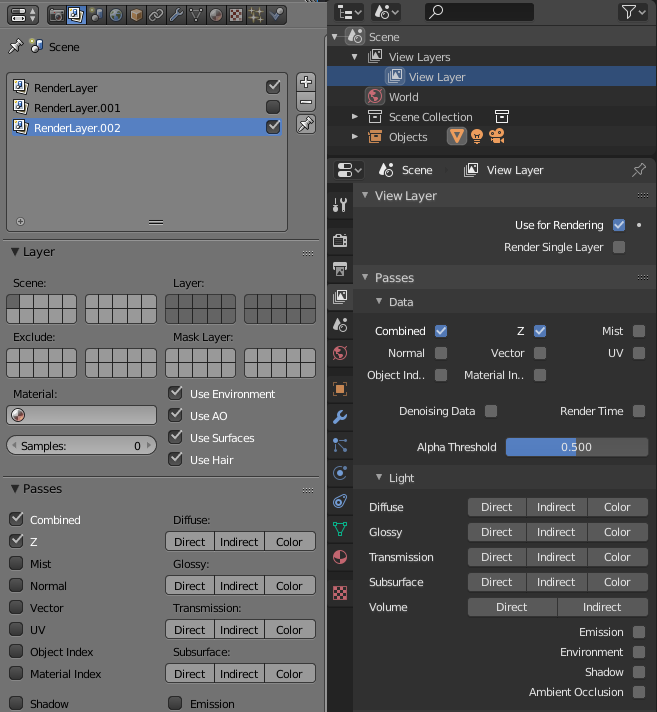Uncheck Use Environment
Image resolution: width=657 pixels, height=712 pixels.
coord(175,393)
